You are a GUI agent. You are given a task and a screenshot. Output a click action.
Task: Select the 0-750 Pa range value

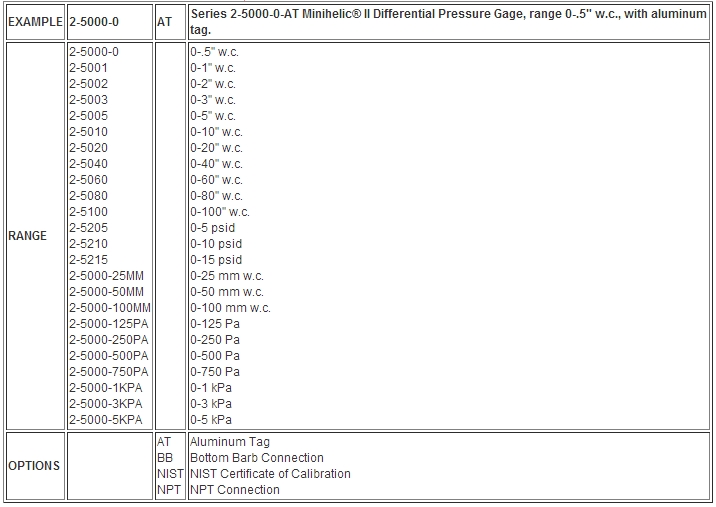click(x=215, y=372)
